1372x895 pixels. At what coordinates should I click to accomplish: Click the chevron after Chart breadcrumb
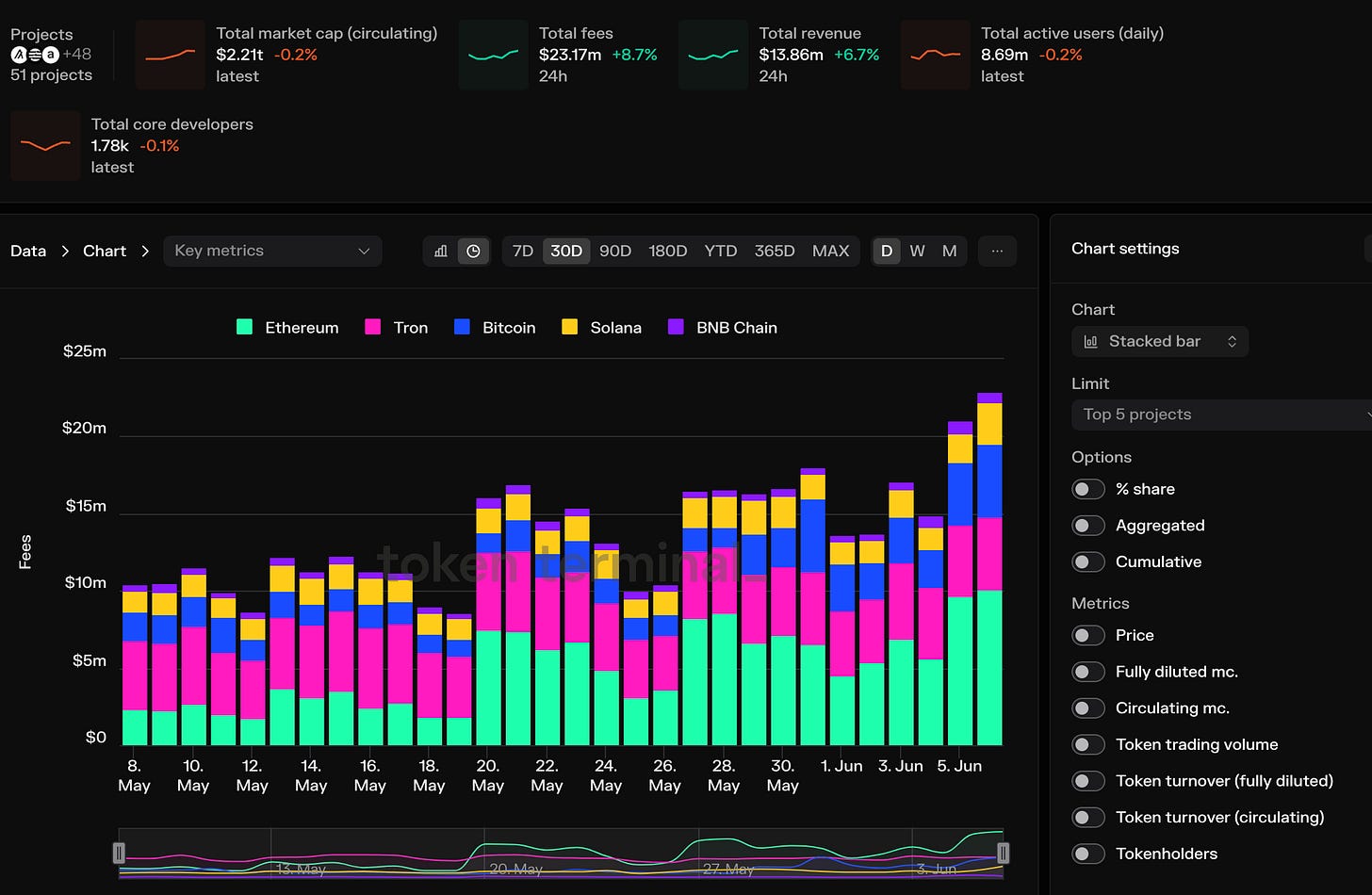click(x=145, y=252)
